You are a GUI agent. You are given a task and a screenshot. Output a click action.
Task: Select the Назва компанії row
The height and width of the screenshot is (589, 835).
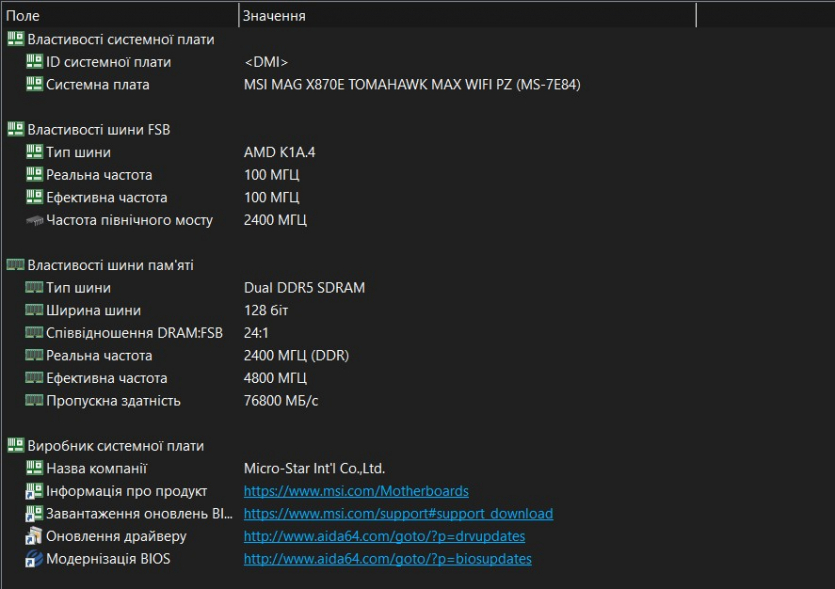click(96, 468)
